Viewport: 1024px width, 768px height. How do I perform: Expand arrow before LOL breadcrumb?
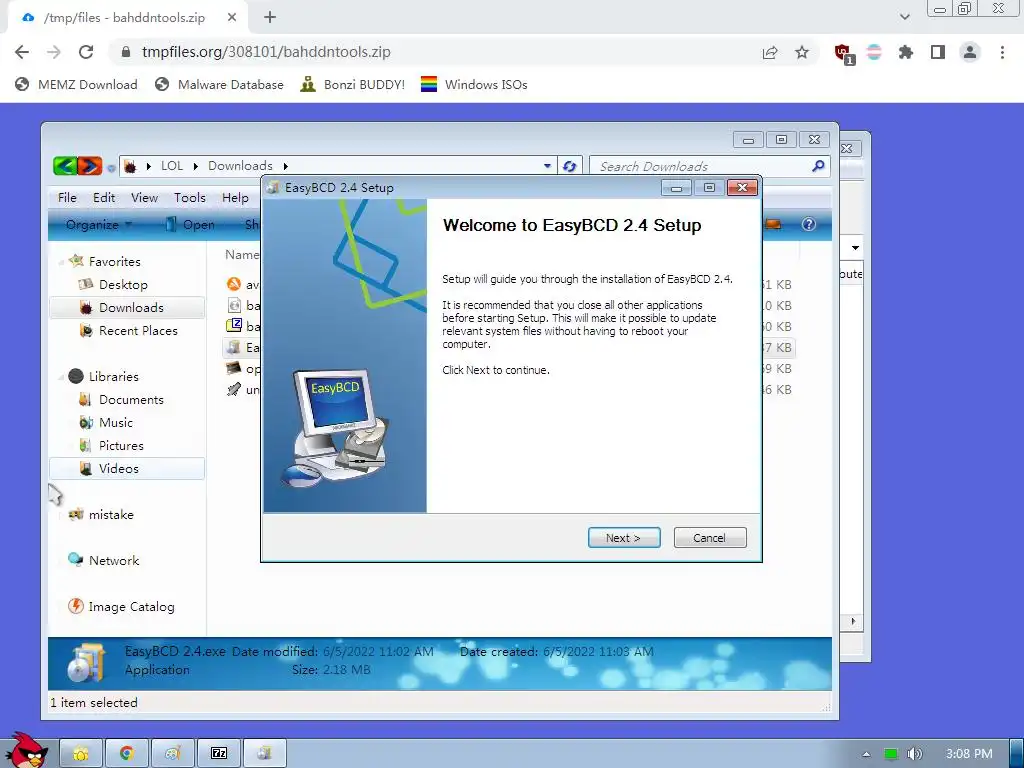point(149,167)
